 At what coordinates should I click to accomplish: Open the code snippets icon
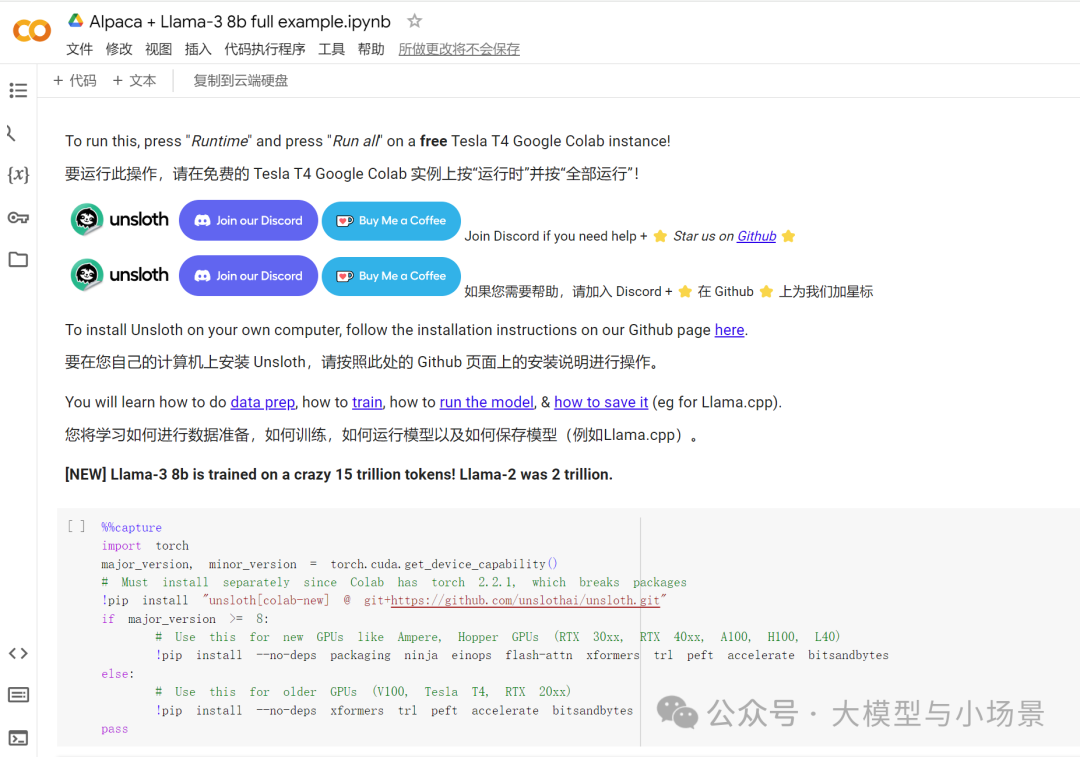(x=18, y=653)
